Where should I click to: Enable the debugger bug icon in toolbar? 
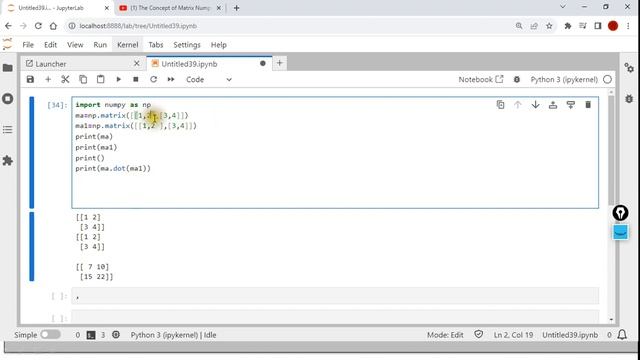pos(517,80)
